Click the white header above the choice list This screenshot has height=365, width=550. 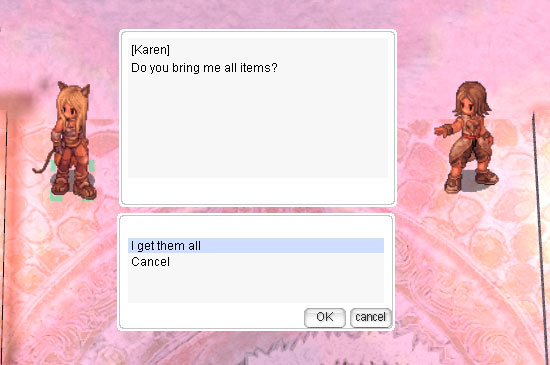tap(256, 227)
